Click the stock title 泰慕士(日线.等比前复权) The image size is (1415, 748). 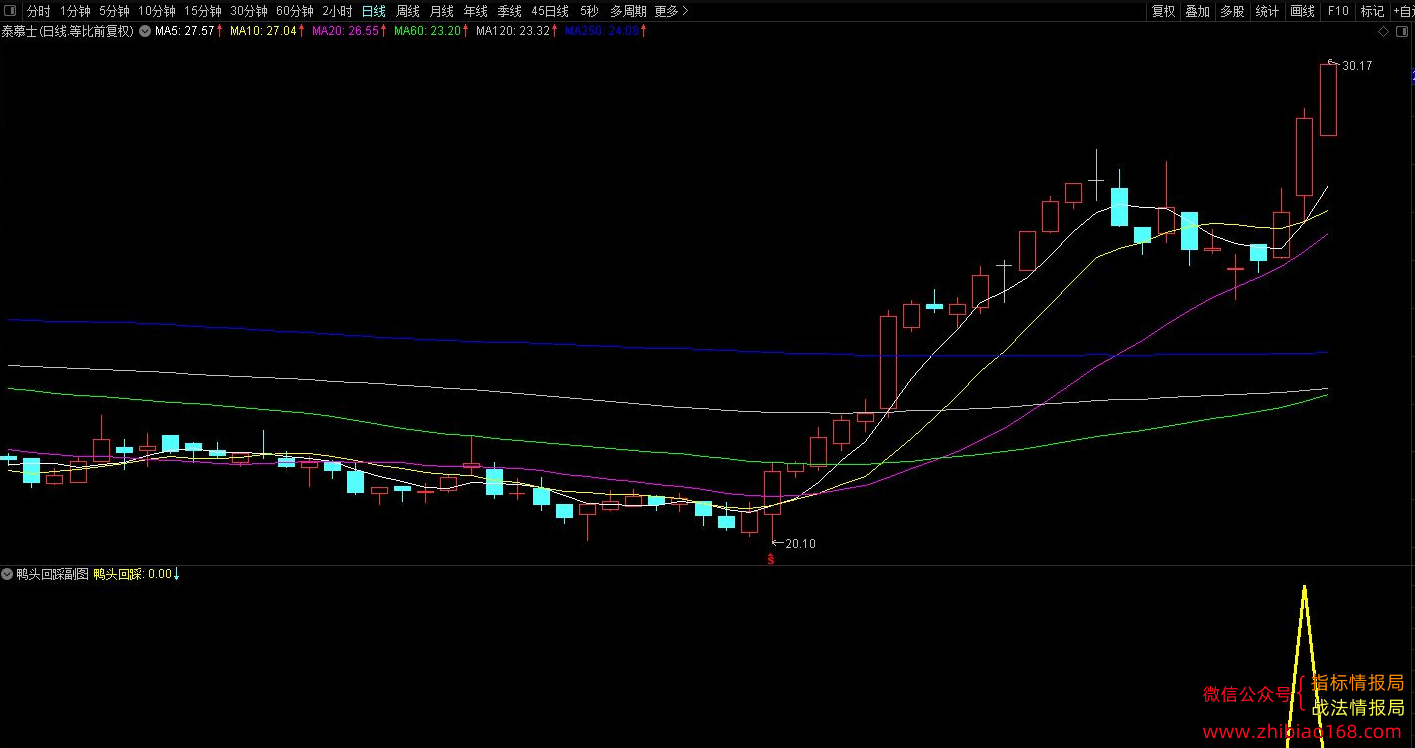[x=67, y=31]
